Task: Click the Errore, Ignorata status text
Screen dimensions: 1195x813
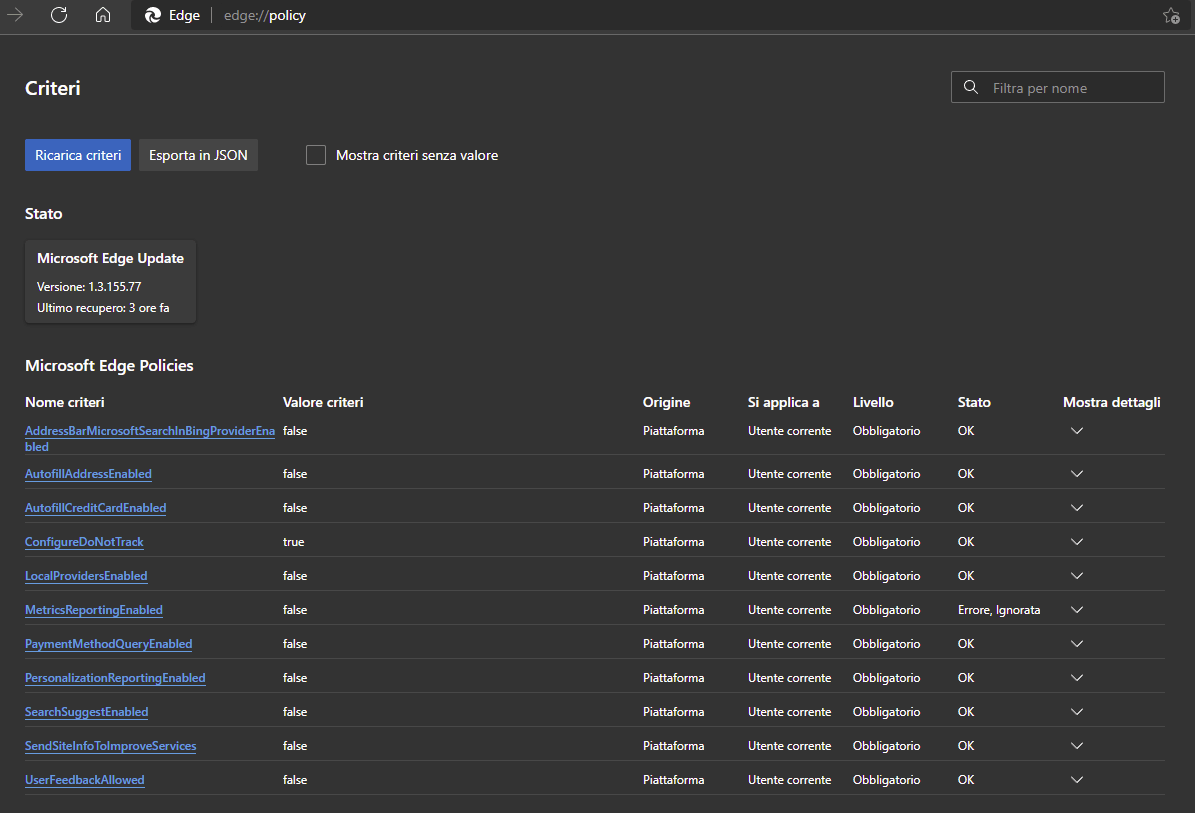Action: (998, 610)
